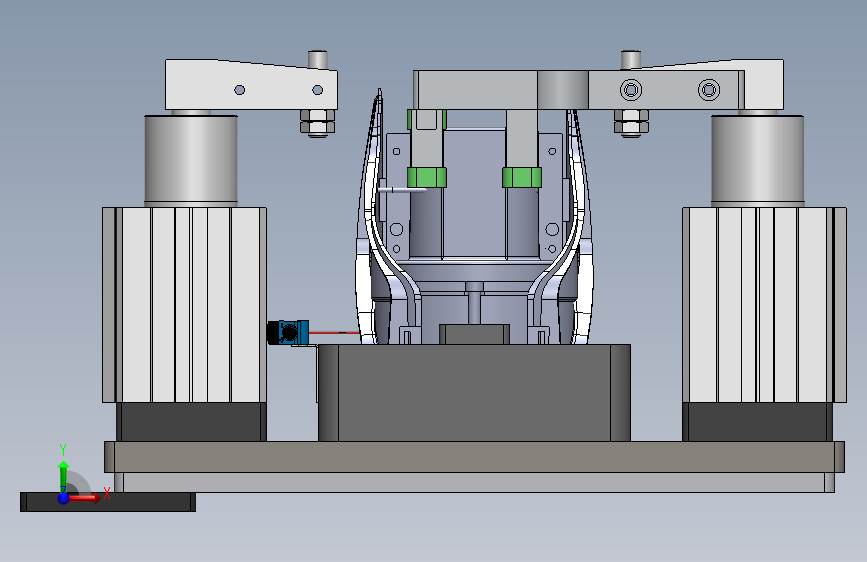Select the blue sensor beside the center block
This screenshot has width=867, height=562.
pos(288,332)
